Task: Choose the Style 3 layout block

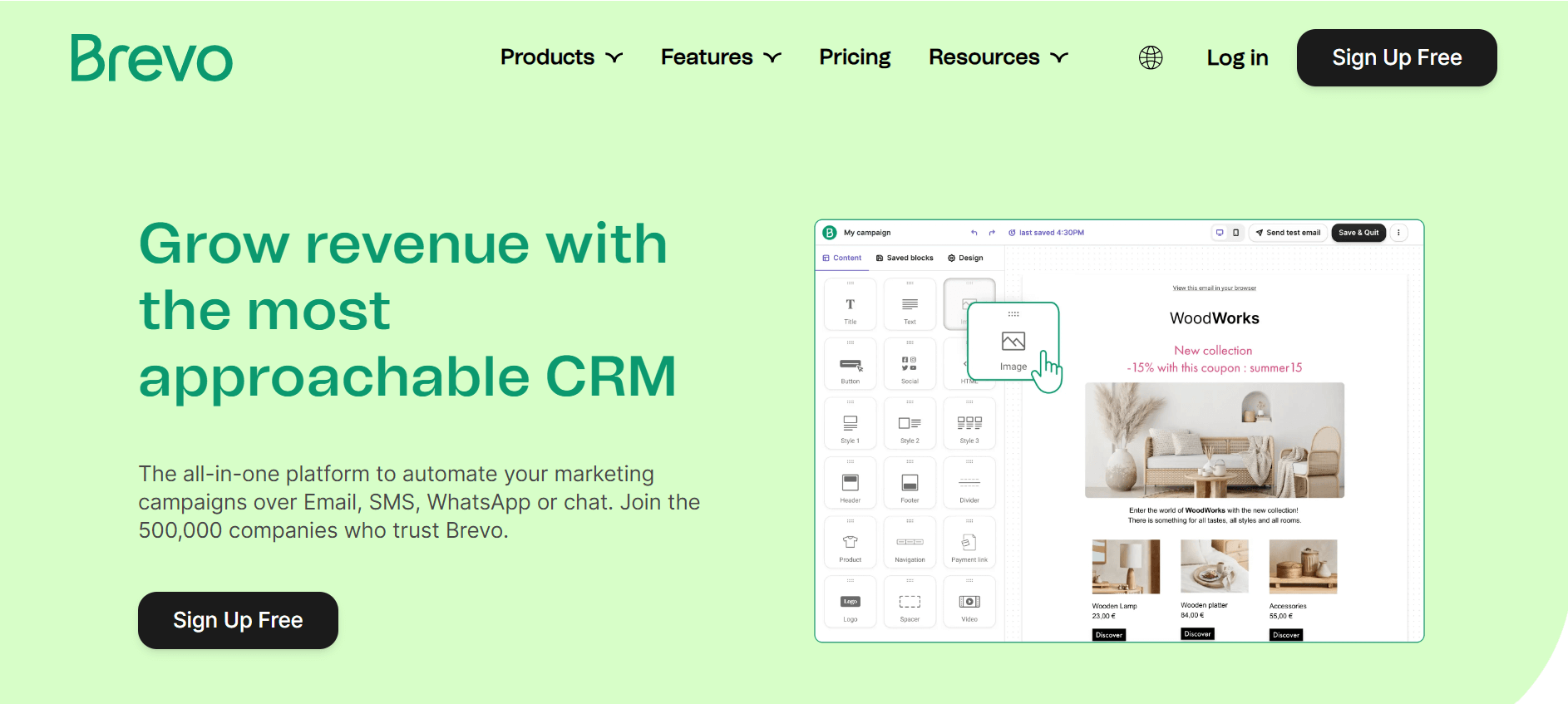Action: [x=969, y=425]
